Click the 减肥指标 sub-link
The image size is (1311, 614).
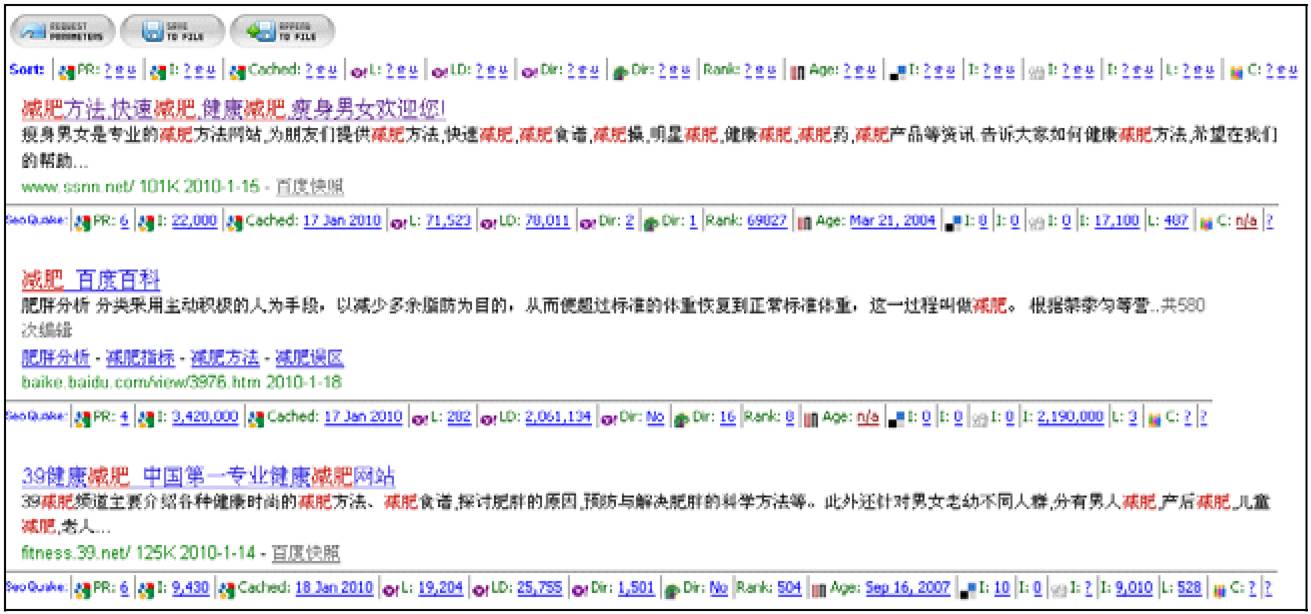[140, 357]
